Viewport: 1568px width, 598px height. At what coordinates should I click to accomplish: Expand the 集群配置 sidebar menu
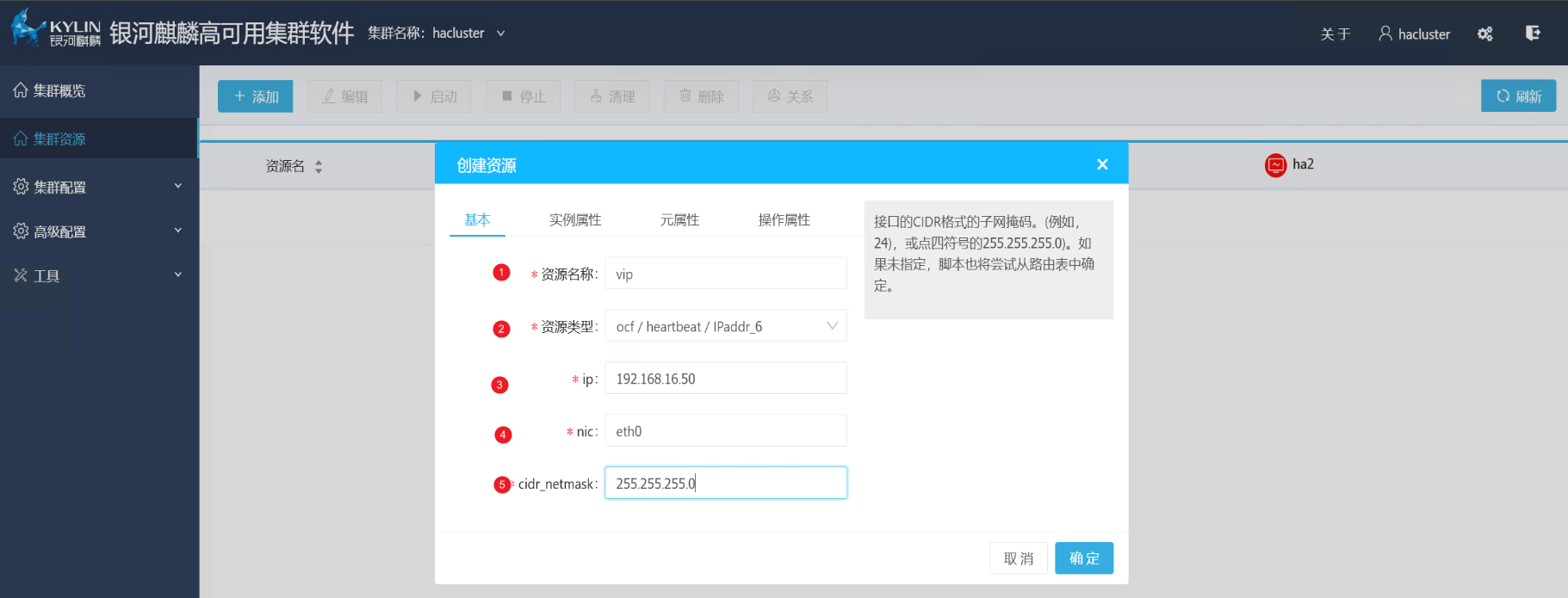(99, 187)
